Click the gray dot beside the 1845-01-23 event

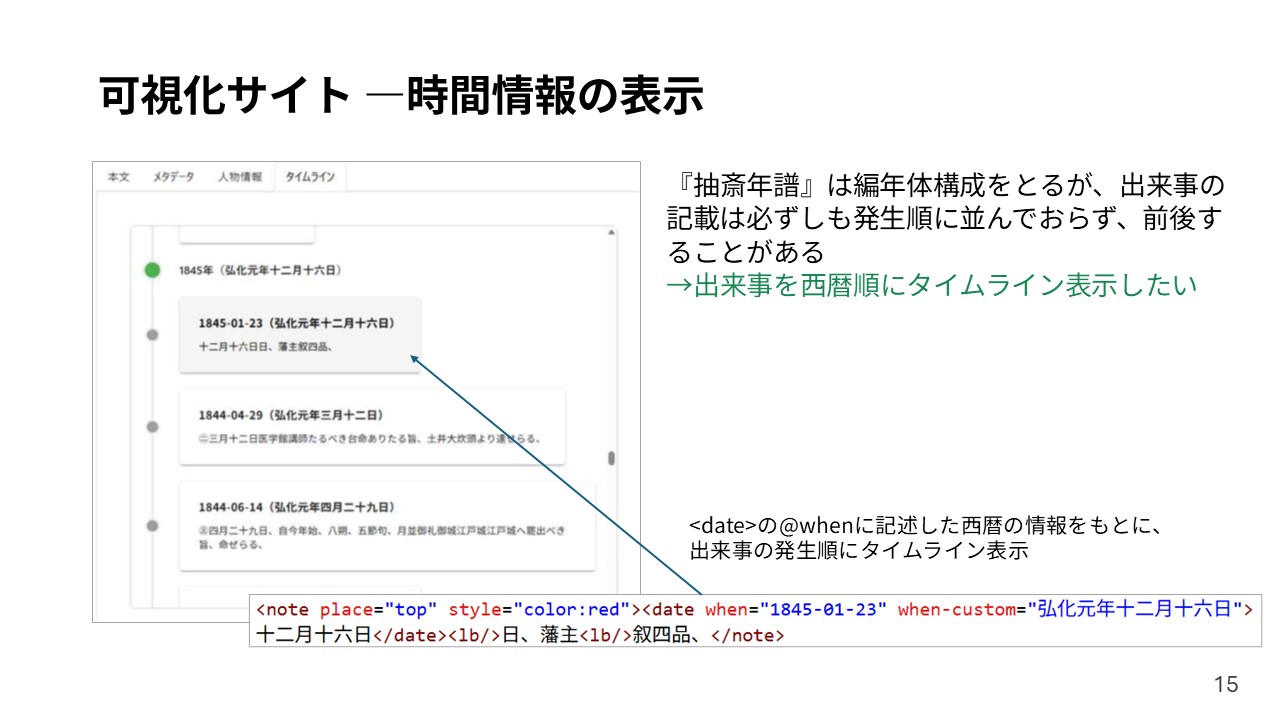[152, 335]
